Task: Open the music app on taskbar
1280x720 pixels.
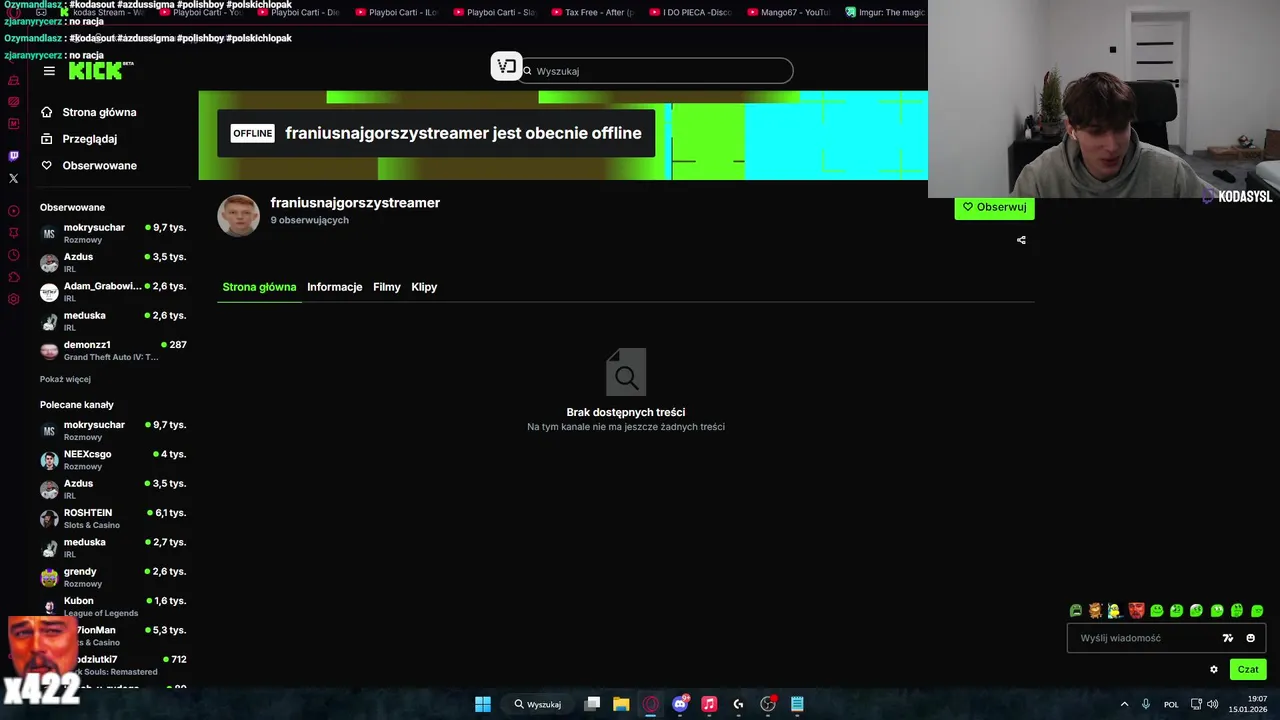Action: tap(709, 704)
